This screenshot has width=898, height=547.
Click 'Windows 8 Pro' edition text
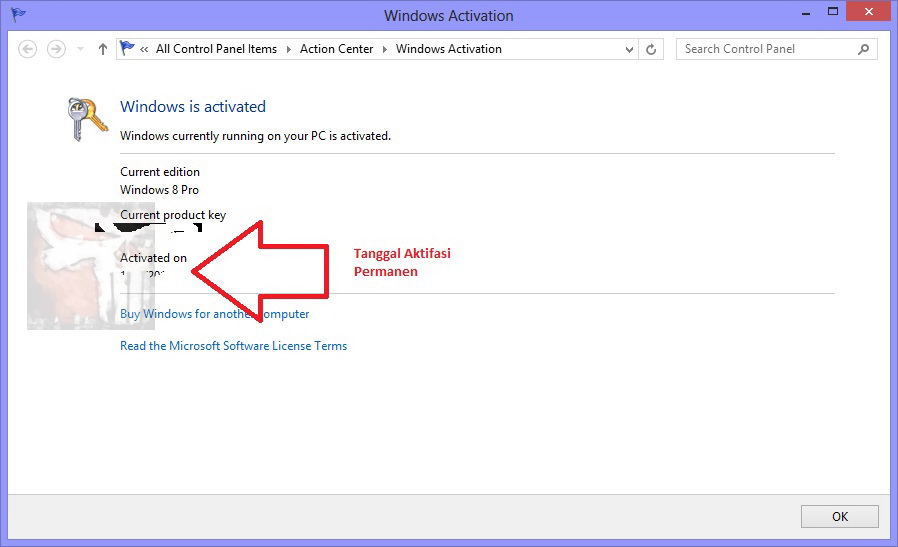(159, 190)
